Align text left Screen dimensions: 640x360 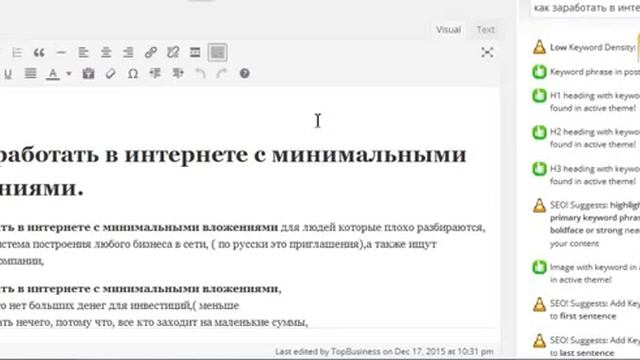(x=83, y=53)
